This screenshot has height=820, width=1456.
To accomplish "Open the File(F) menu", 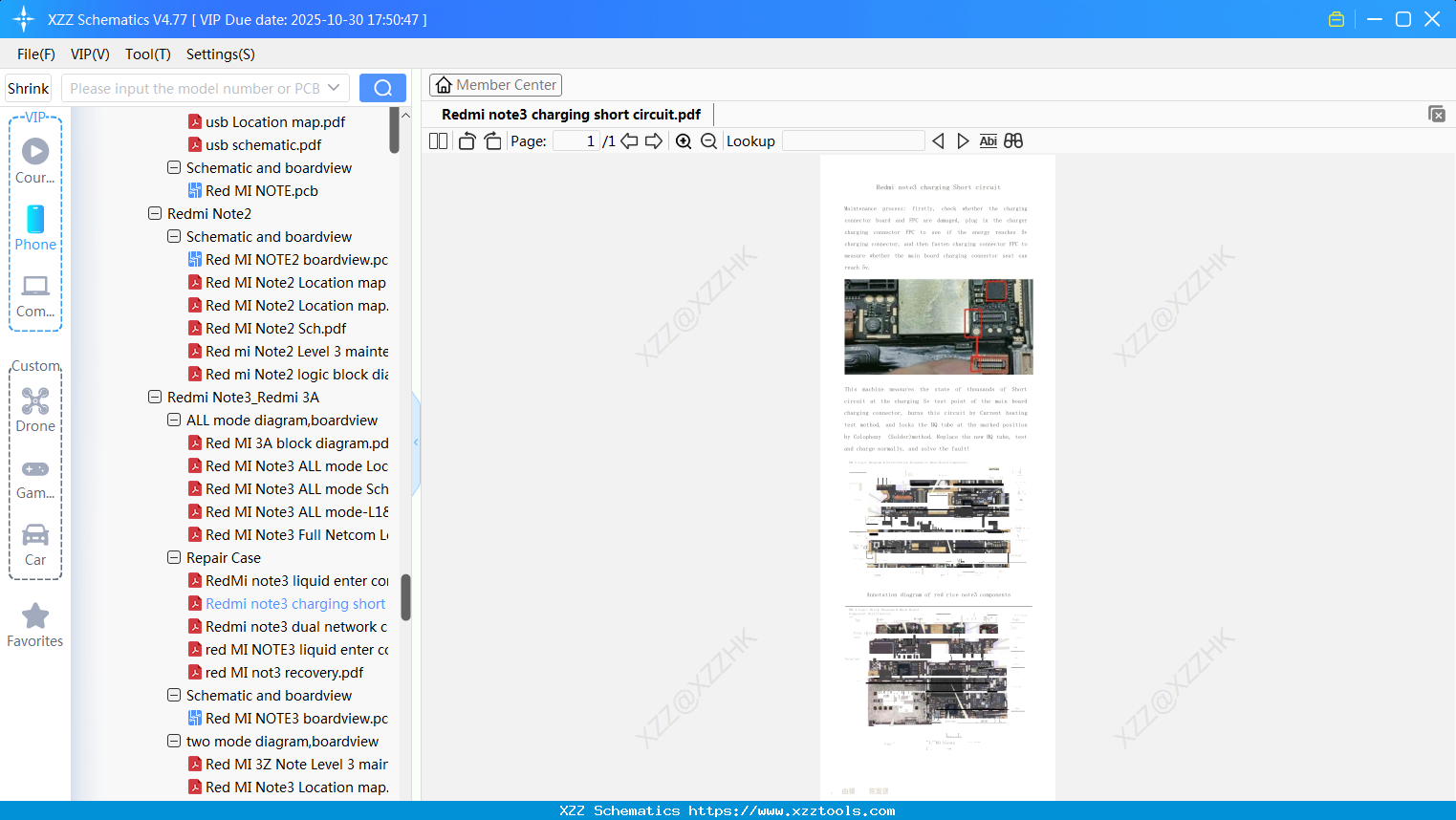I will (36, 54).
